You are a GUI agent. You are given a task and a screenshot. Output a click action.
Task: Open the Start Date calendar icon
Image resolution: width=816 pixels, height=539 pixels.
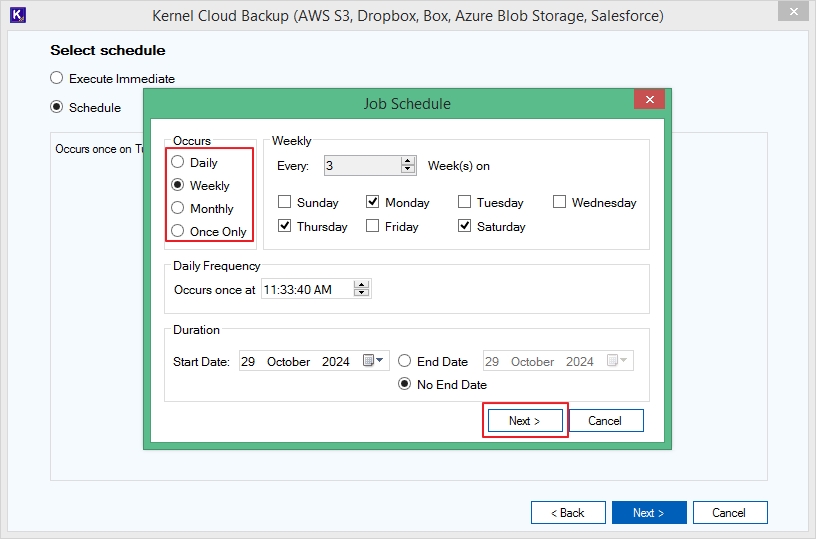368,360
